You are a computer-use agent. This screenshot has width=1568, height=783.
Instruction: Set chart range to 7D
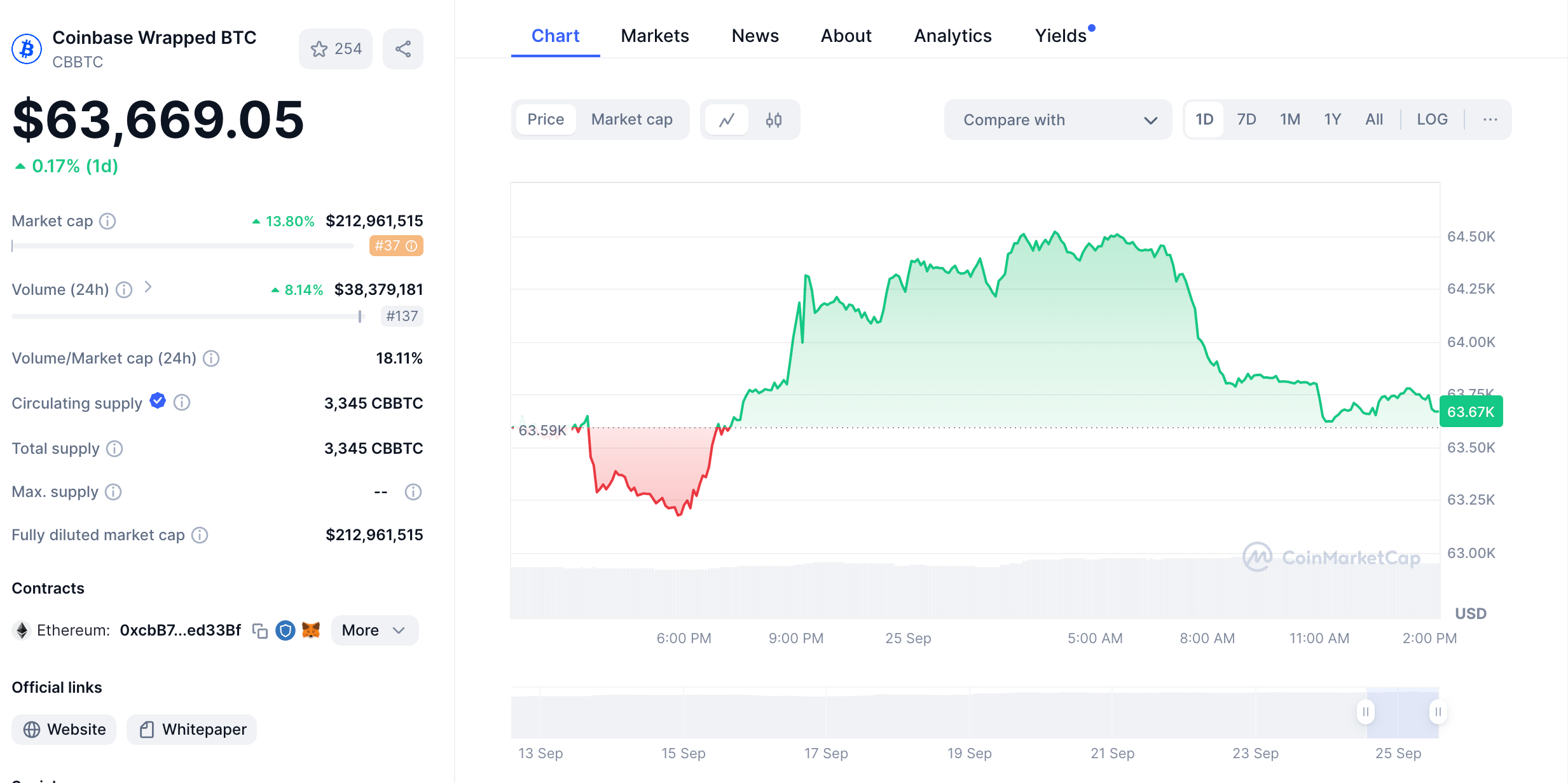pyautogui.click(x=1246, y=119)
